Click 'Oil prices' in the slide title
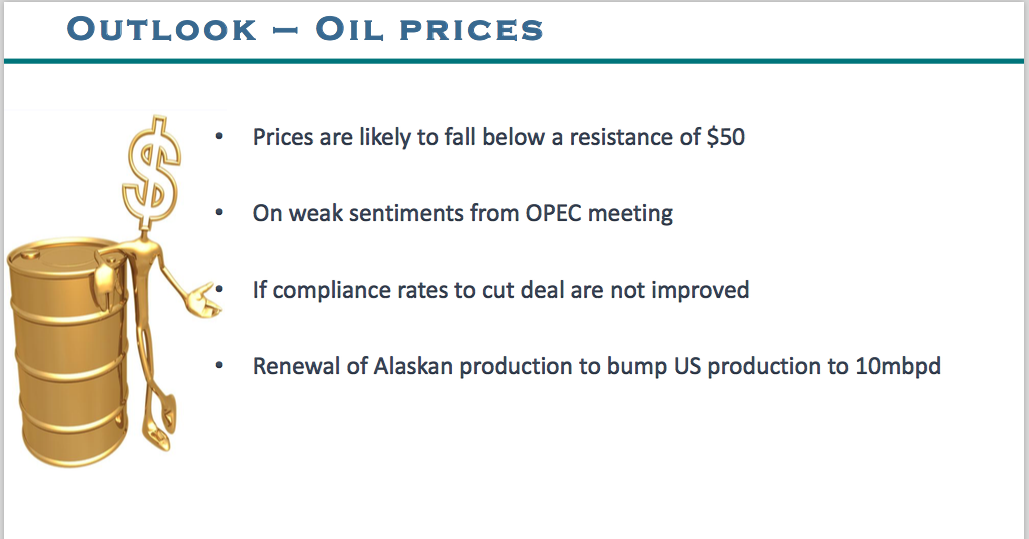This screenshot has width=1029, height=539. click(x=429, y=29)
